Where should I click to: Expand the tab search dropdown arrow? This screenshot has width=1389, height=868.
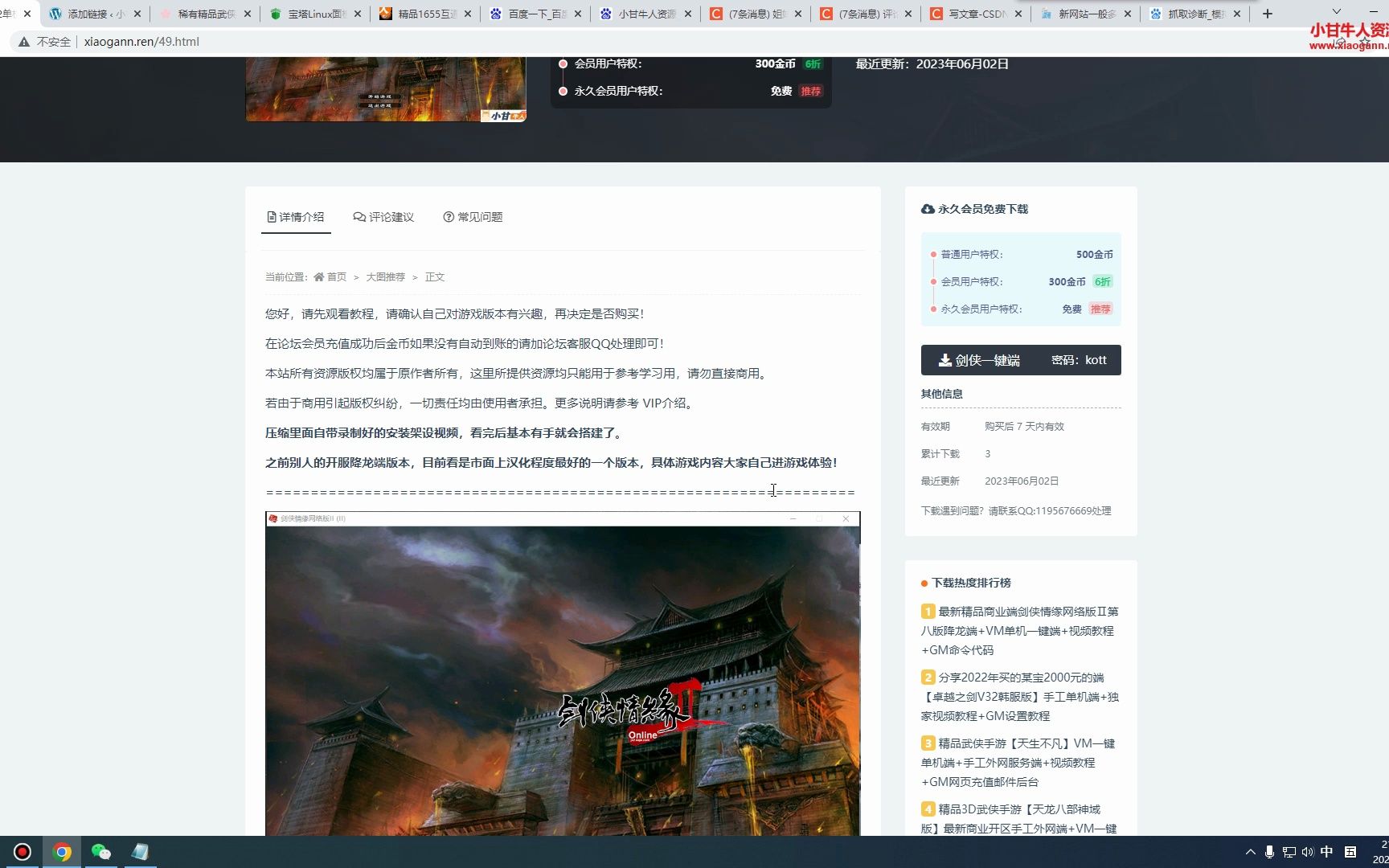(x=1336, y=11)
